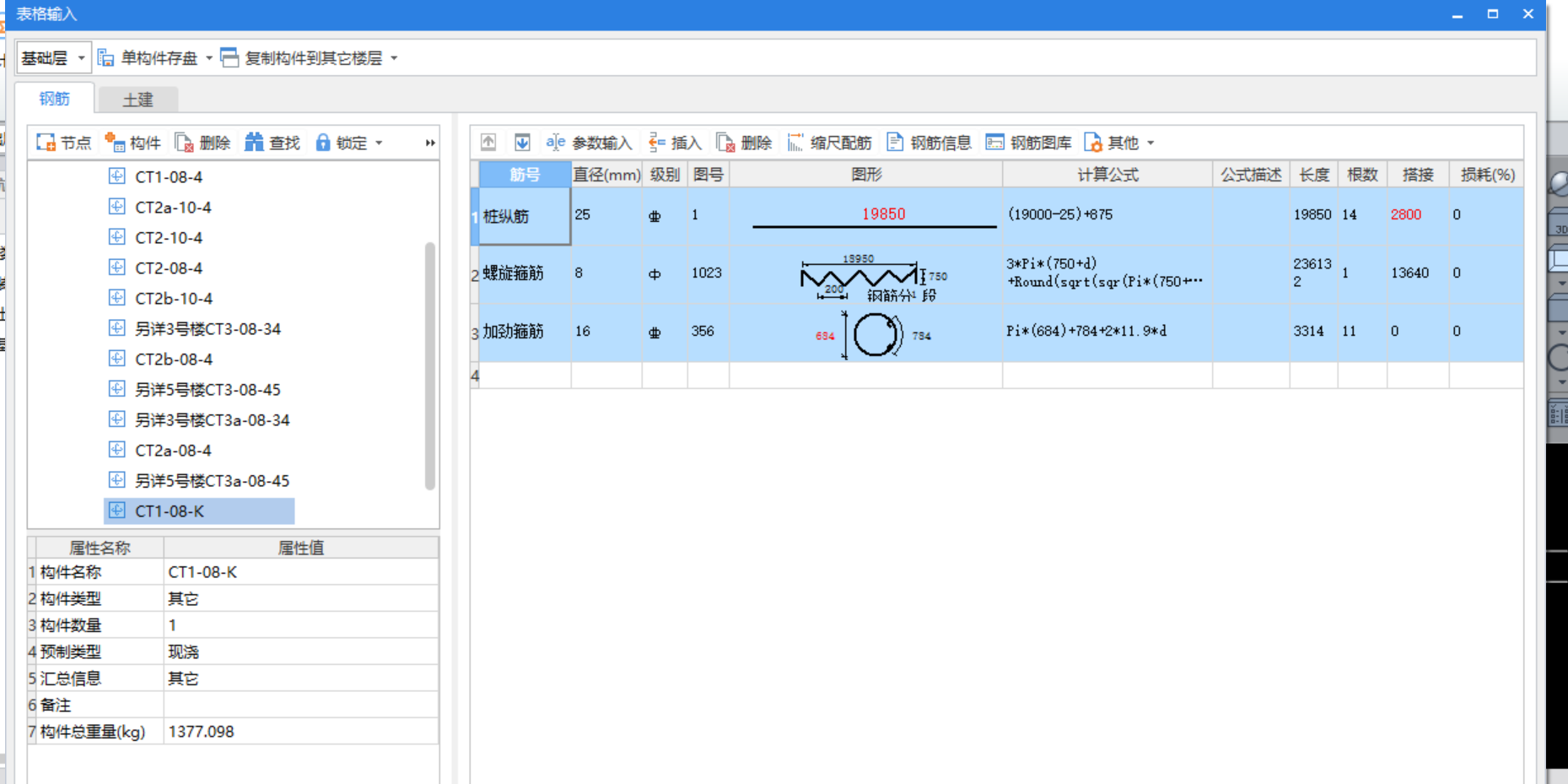Insert a rebar row with 插入
Screen dimensions: 1568x784
pyautogui.click(x=675, y=143)
